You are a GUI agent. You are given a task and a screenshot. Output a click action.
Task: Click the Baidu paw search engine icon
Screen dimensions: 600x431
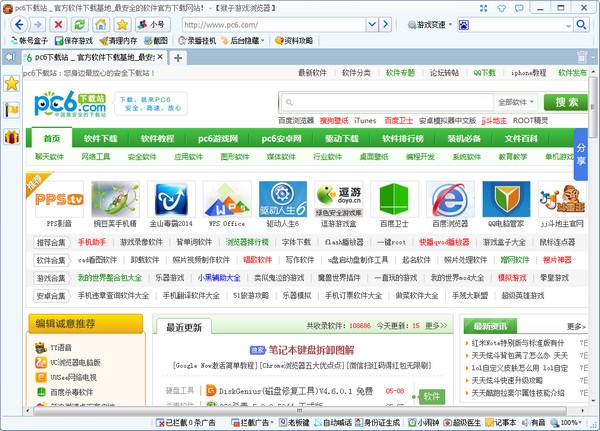464,25
